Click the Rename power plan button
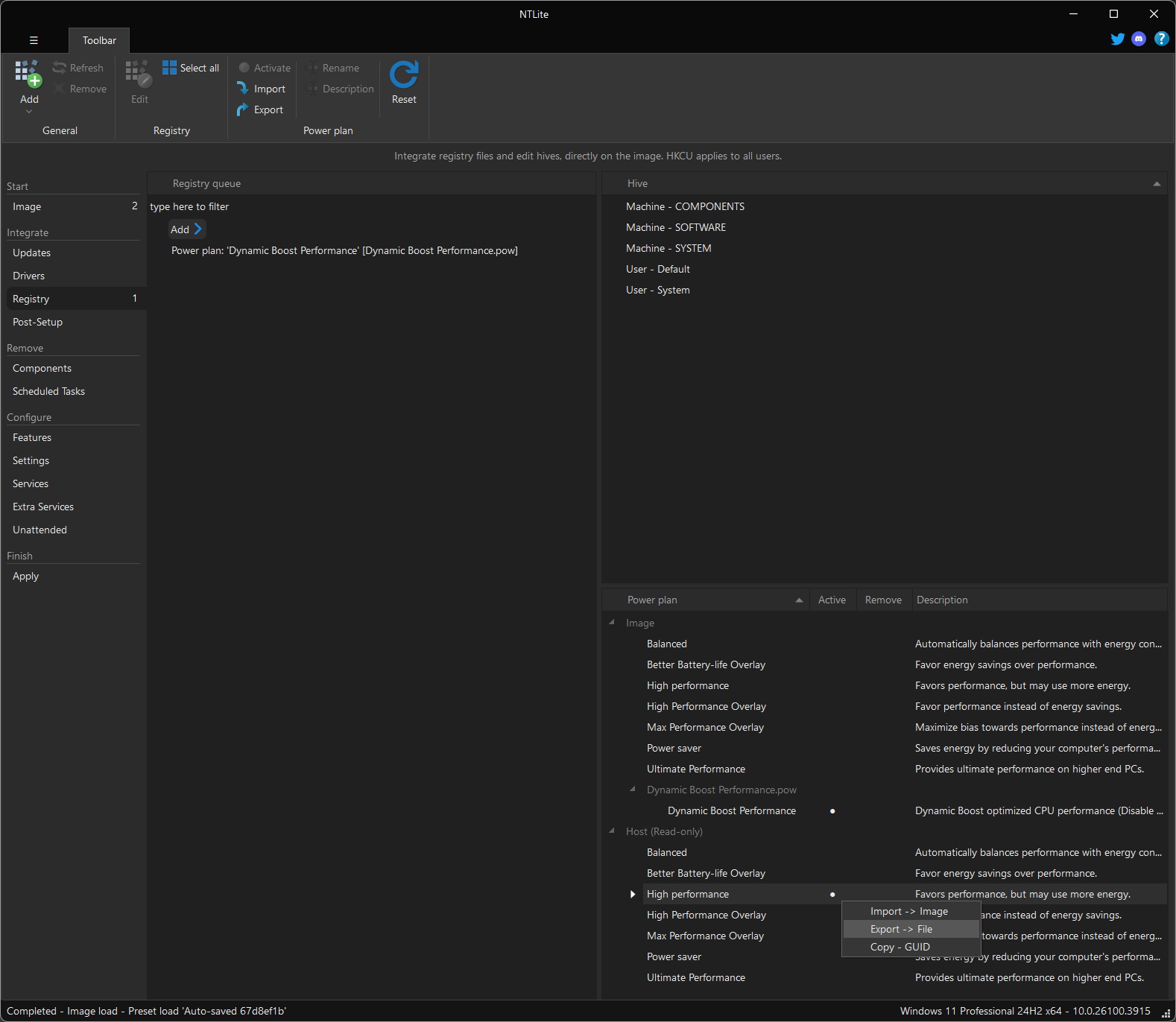 (x=333, y=68)
